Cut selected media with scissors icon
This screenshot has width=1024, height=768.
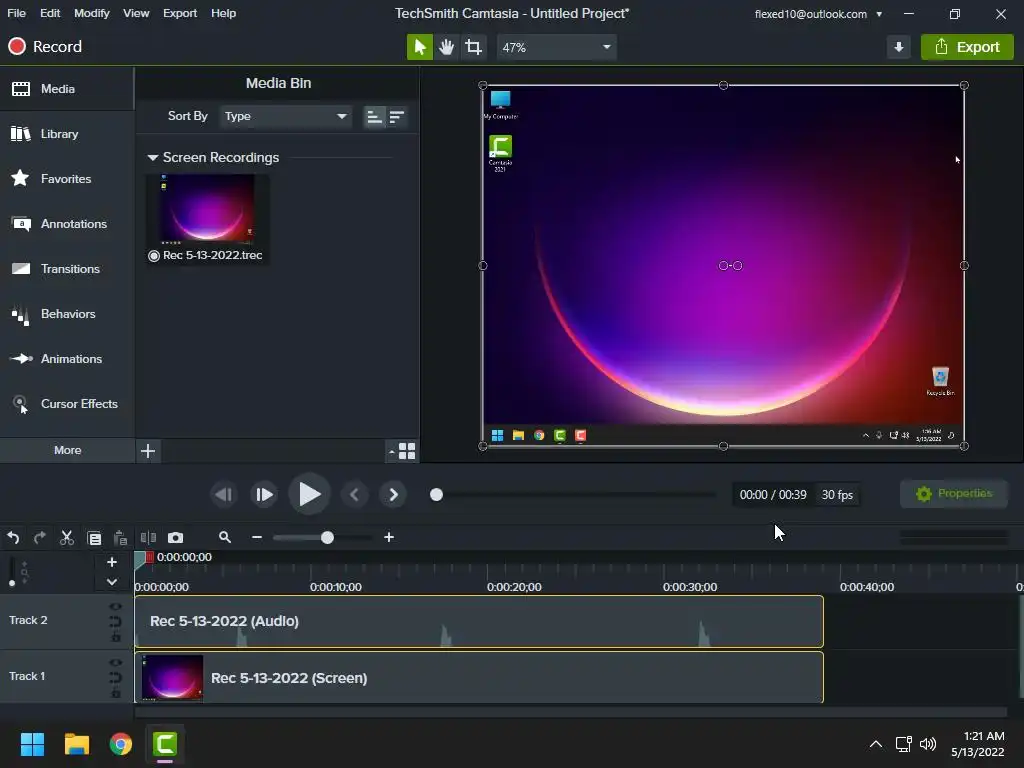click(67, 537)
